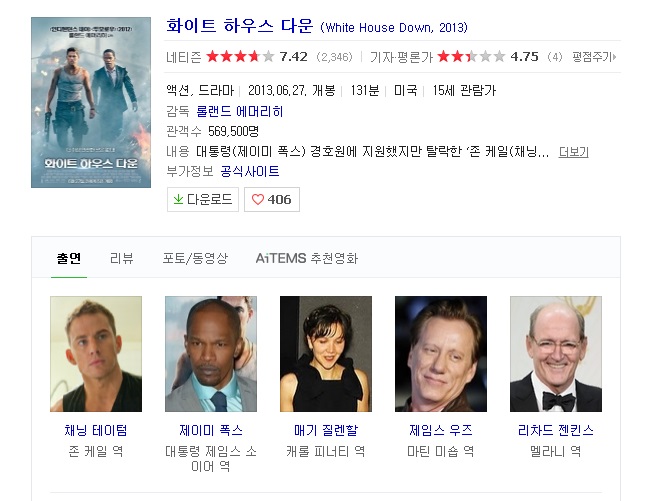Open 제임스 우즈 actor photo
The image size is (646, 501).
441,354
